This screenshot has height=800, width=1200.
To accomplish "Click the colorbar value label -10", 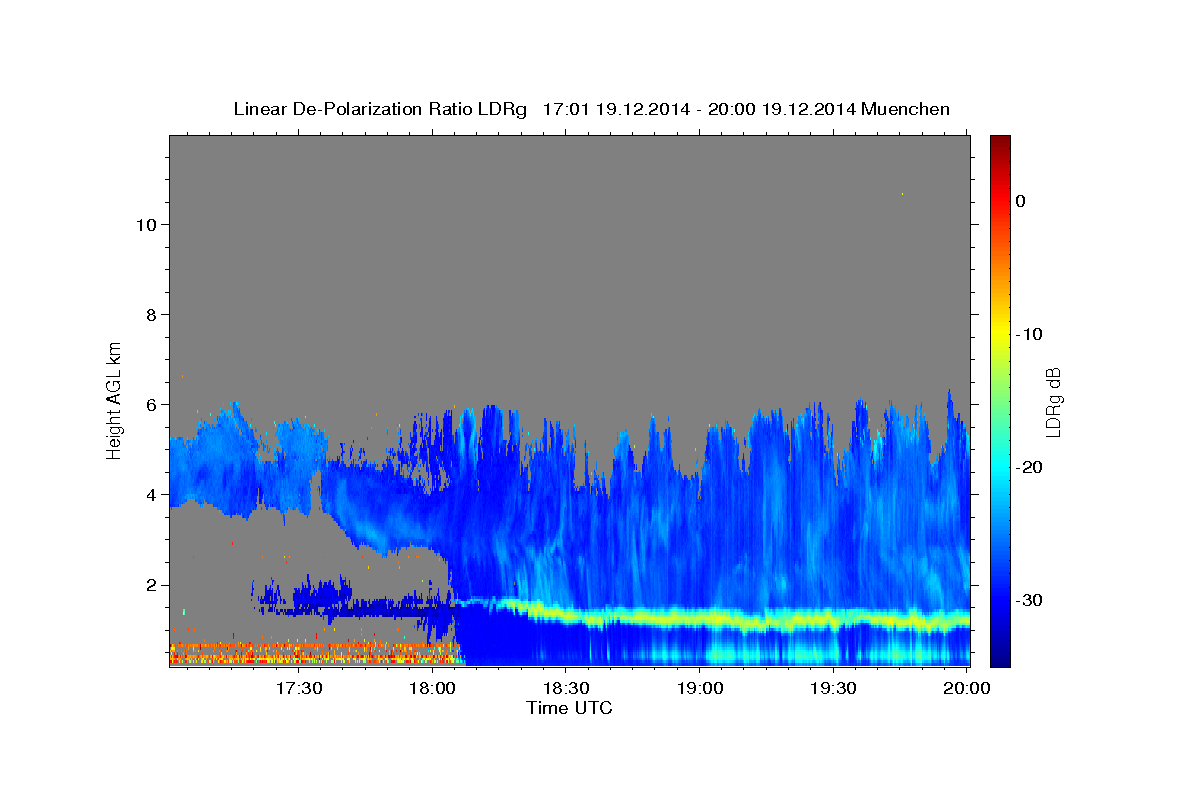I will (x=1029, y=334).
